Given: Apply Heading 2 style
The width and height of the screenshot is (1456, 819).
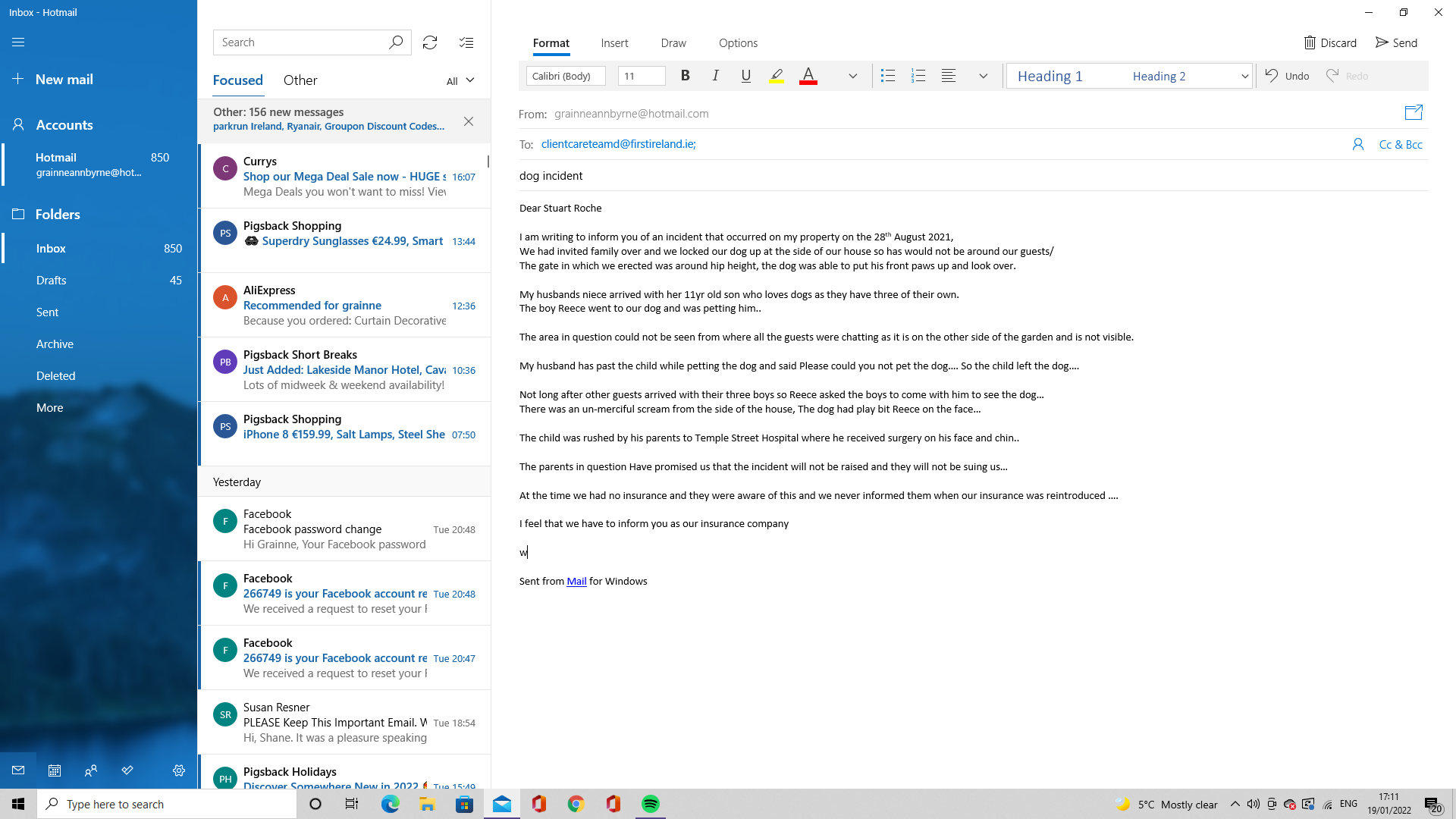Looking at the screenshot, I should tap(1159, 76).
